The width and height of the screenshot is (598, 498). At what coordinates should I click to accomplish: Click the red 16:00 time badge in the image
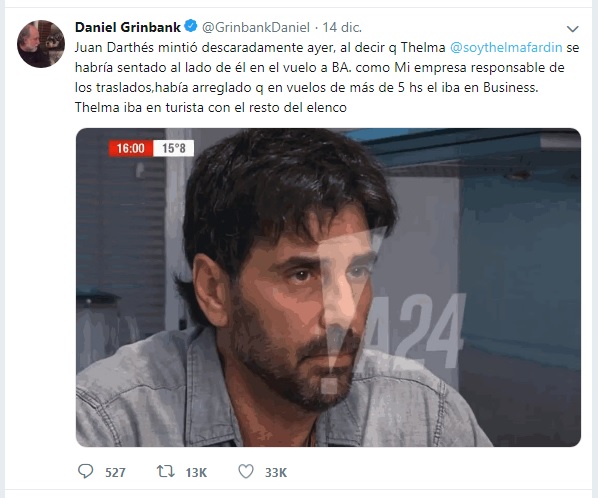coord(130,148)
